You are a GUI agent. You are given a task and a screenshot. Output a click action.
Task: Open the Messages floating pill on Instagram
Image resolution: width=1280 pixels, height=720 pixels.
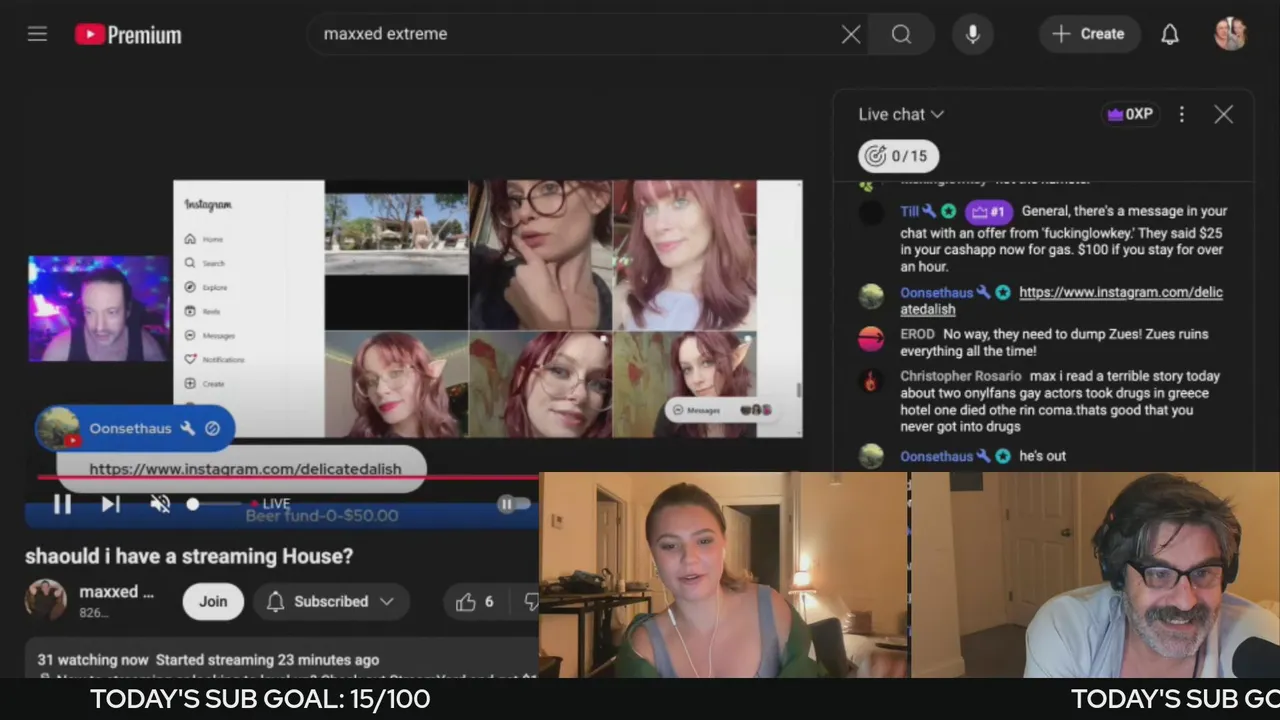point(721,410)
